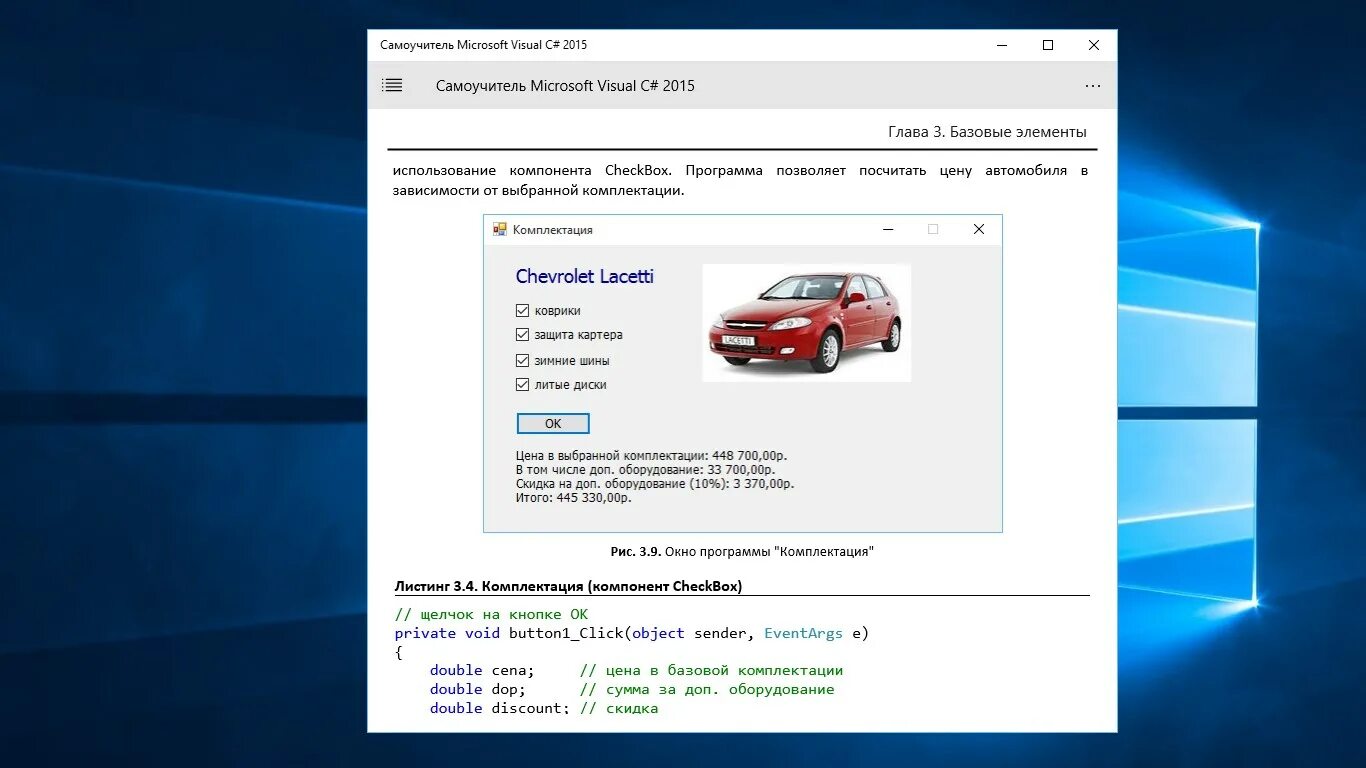Close the Самоучитель Microsoft Visual C# 2015 window
Image resolution: width=1366 pixels, height=768 pixels.
point(1094,45)
